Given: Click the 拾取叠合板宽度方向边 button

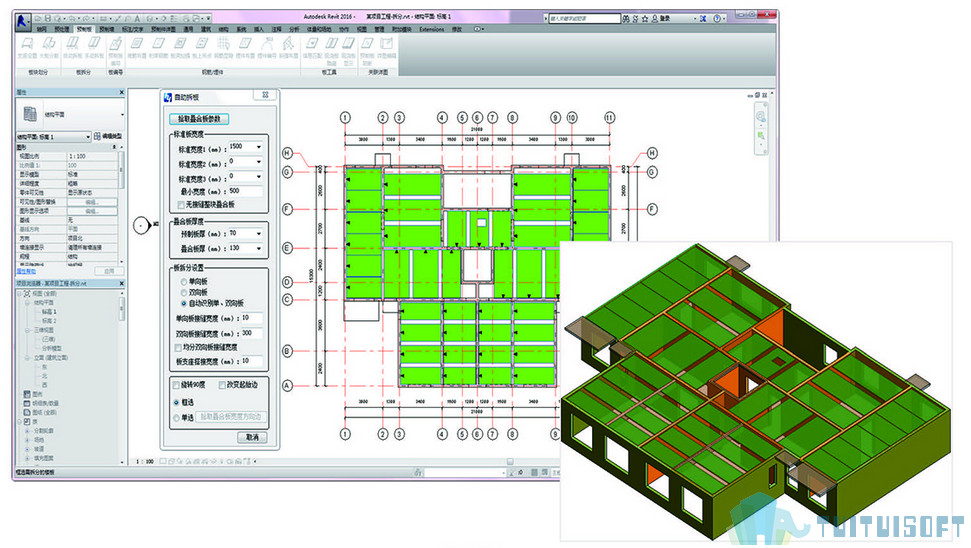Looking at the screenshot, I should pos(232,417).
